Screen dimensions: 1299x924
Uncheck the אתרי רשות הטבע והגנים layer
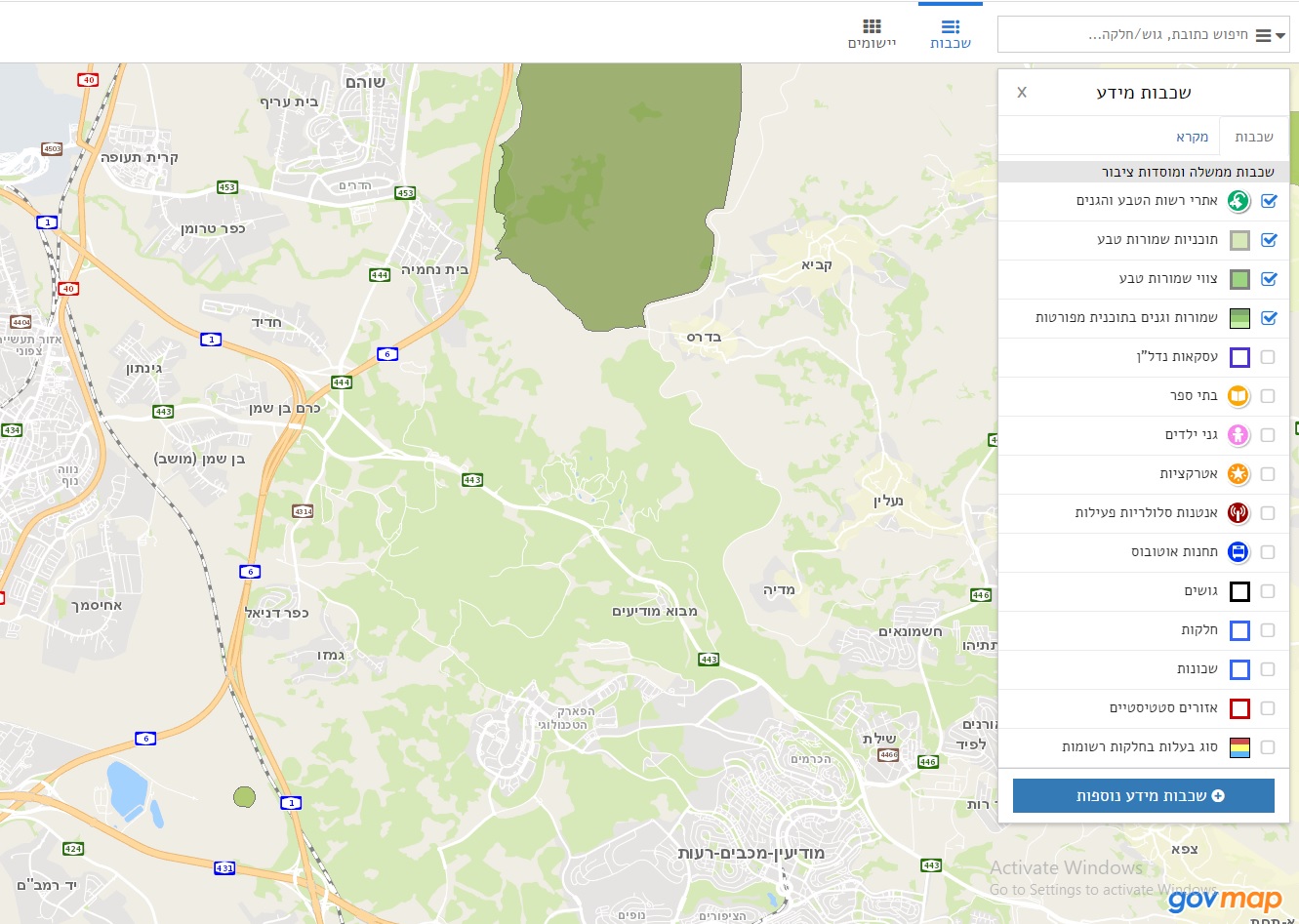[1269, 201]
